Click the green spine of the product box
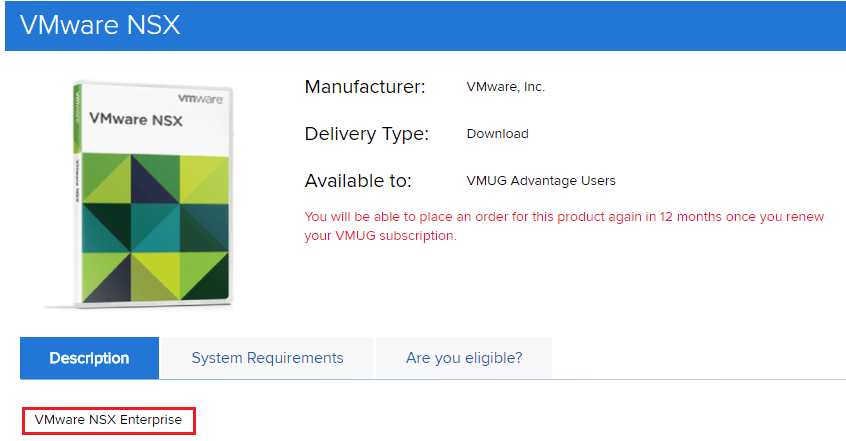Viewport: 846px width, 441px height. tap(77, 200)
